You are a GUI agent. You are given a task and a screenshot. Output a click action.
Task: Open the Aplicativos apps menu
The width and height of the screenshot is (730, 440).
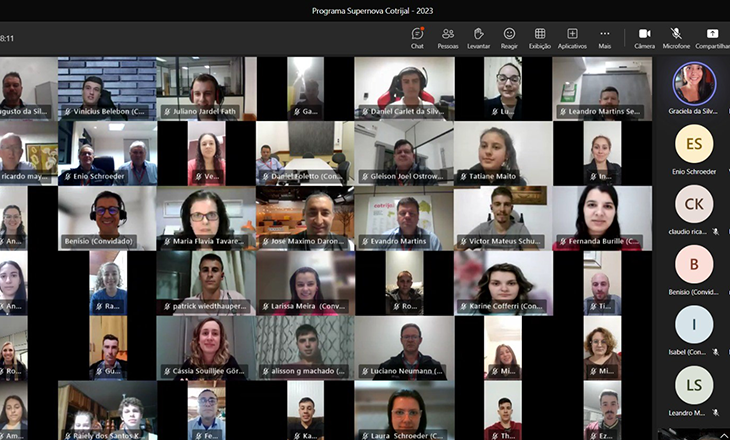click(572, 38)
